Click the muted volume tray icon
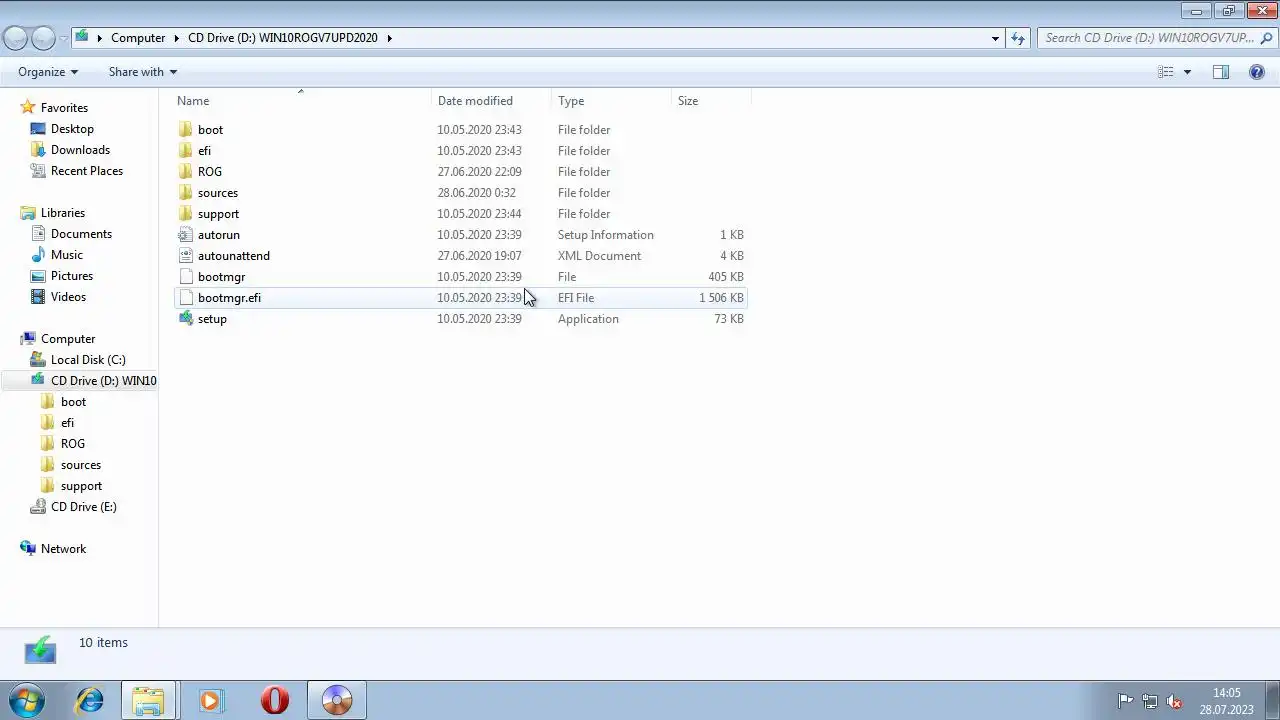Screen dimensions: 1280x720 1174,701
